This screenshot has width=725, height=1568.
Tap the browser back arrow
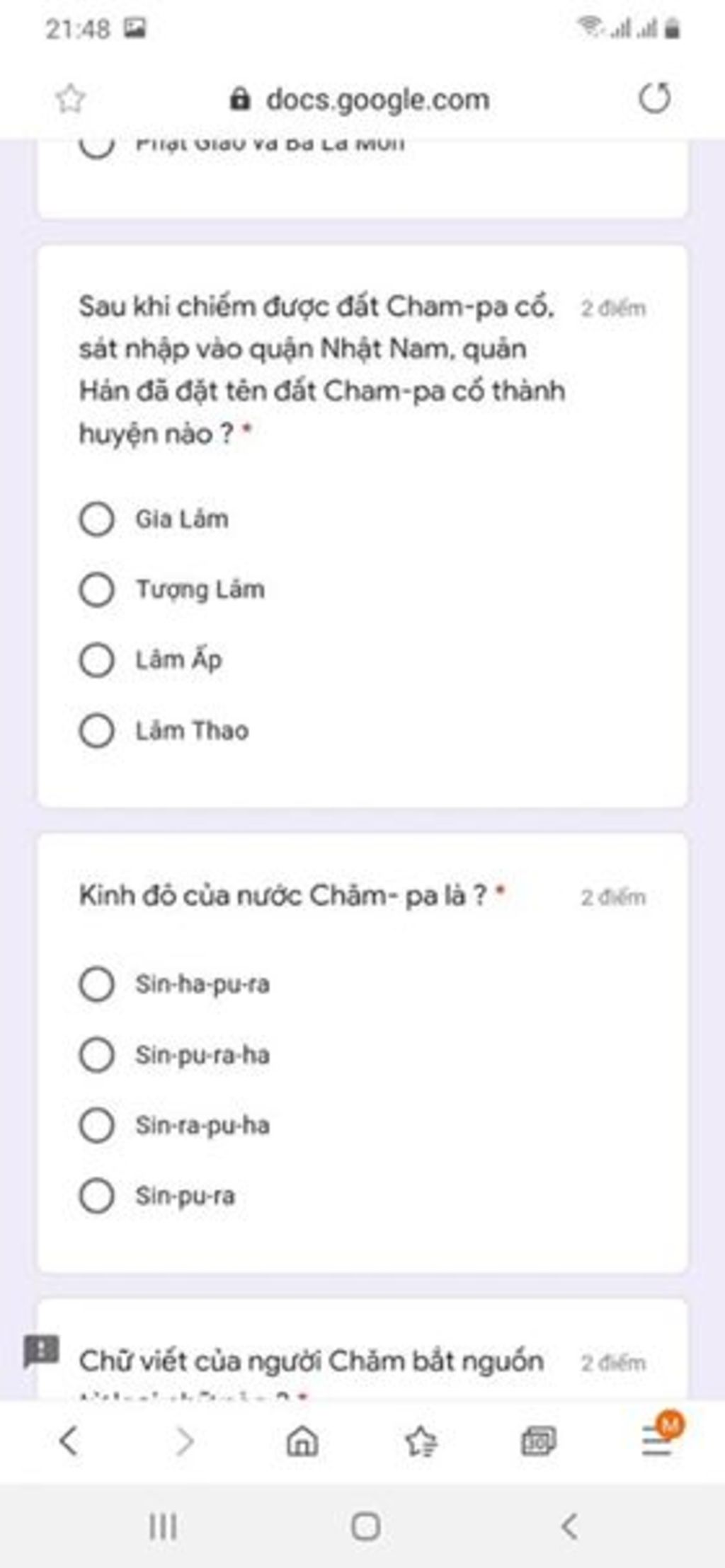(69, 1441)
